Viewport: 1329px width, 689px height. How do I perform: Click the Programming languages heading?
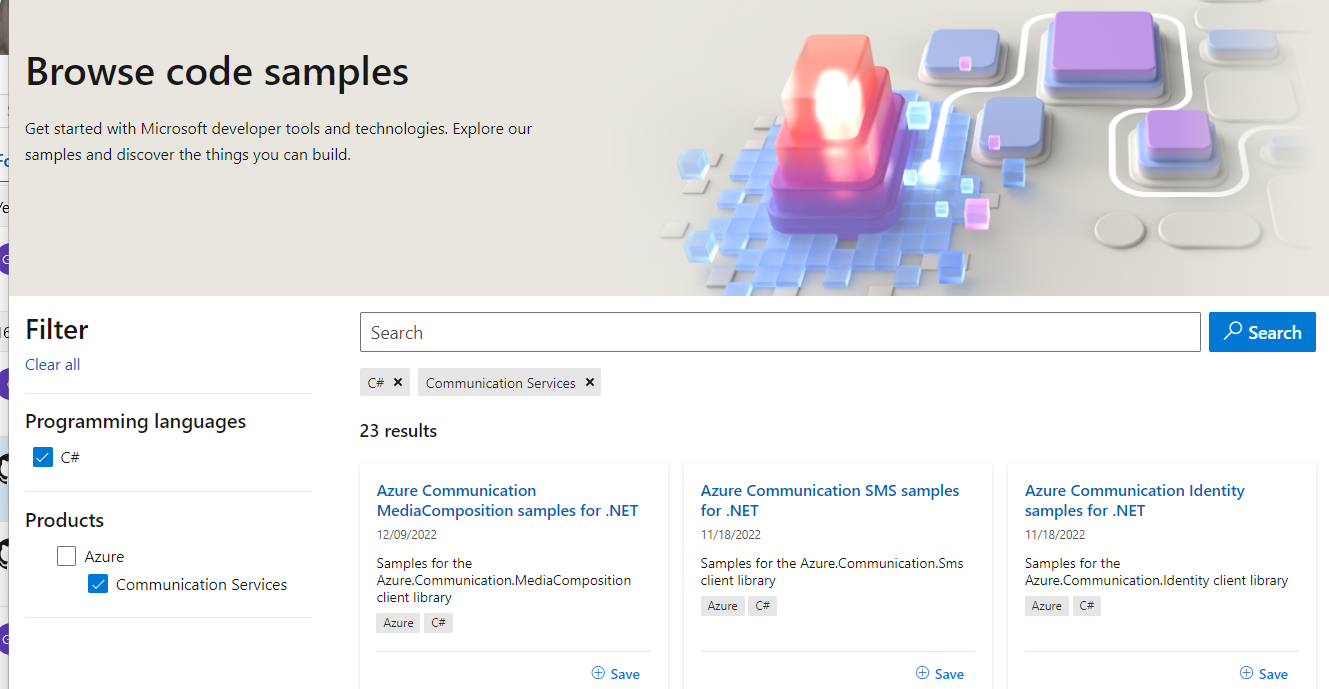pyautogui.click(x=135, y=421)
